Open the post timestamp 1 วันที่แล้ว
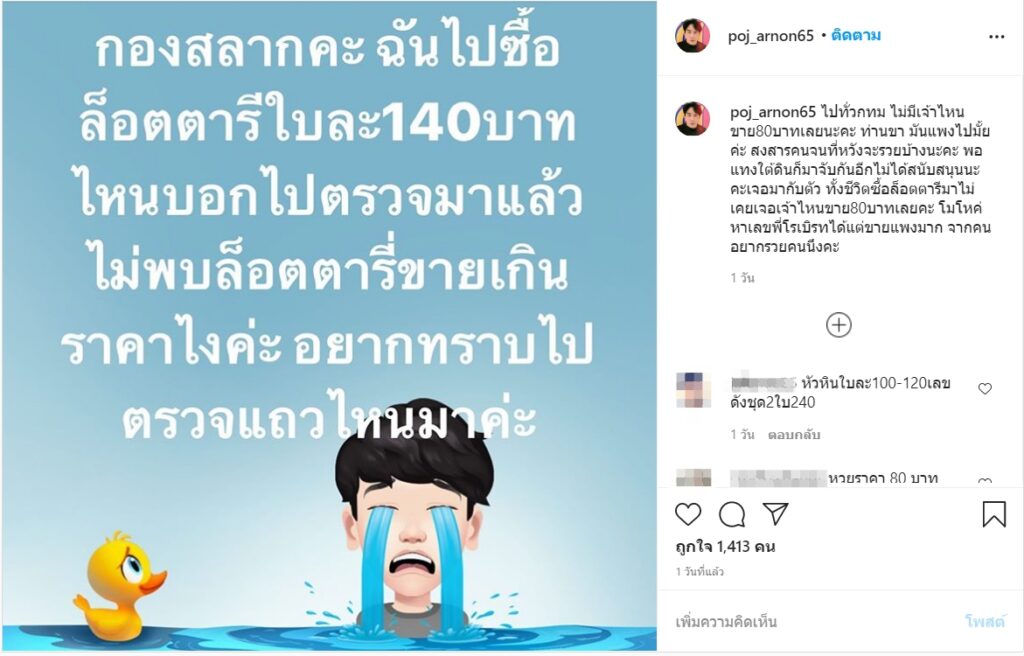This screenshot has height=656, width=1024. [x=699, y=572]
